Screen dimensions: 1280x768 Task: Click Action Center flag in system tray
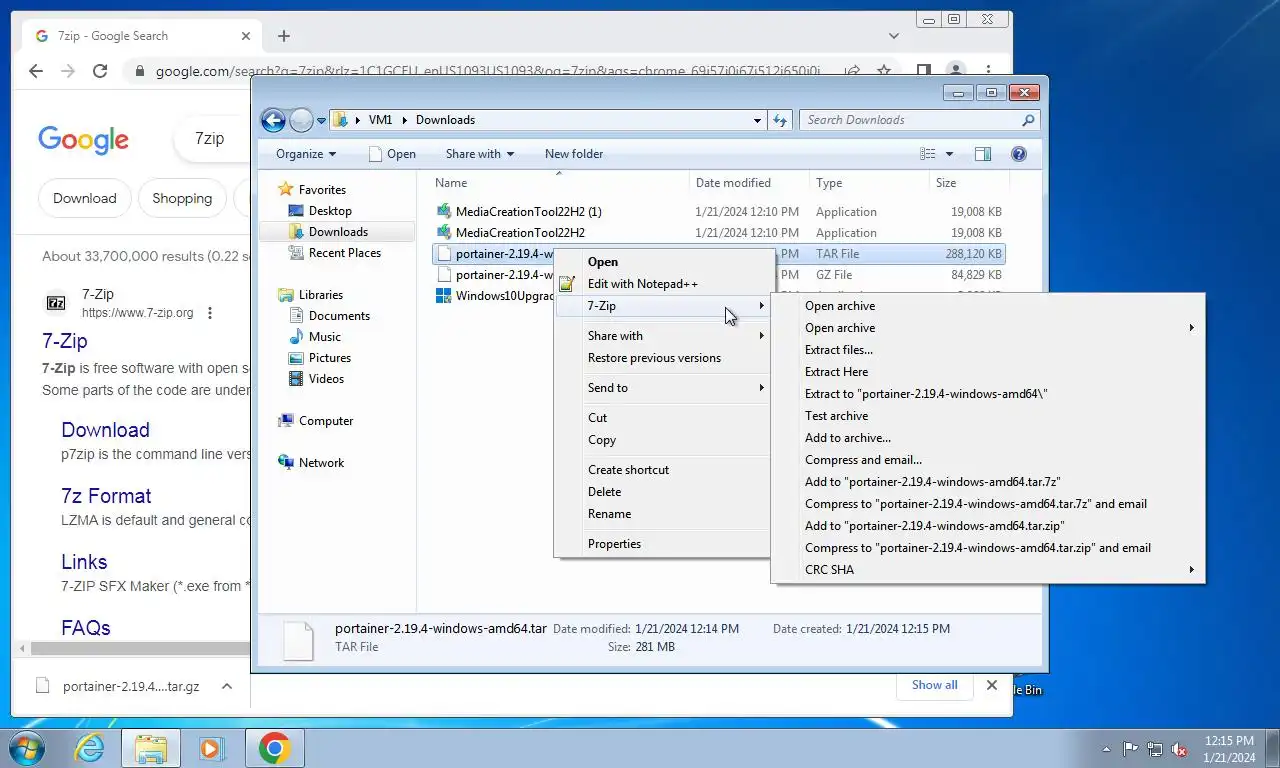(1131, 749)
